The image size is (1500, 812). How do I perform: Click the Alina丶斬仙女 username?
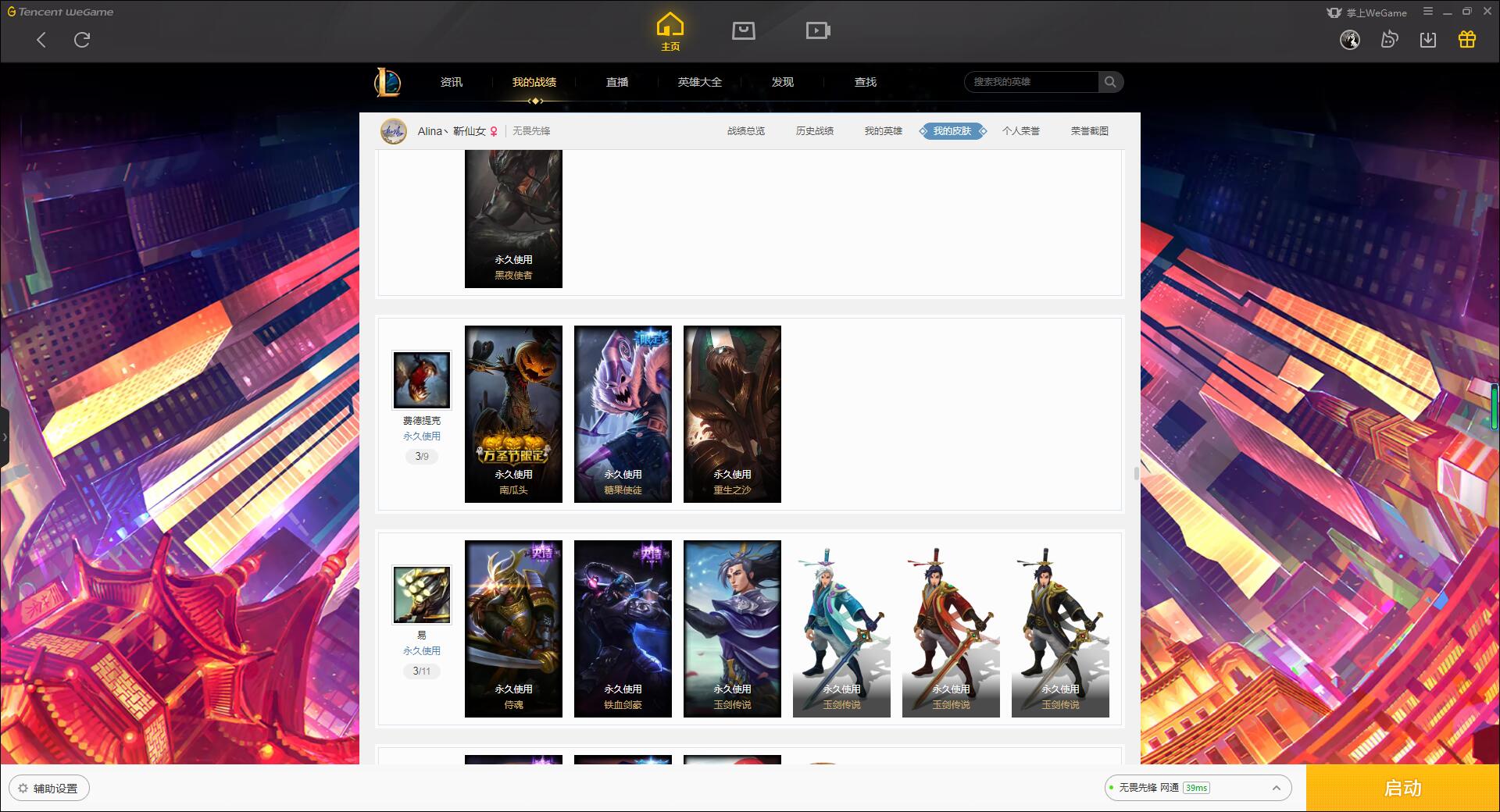tap(452, 131)
